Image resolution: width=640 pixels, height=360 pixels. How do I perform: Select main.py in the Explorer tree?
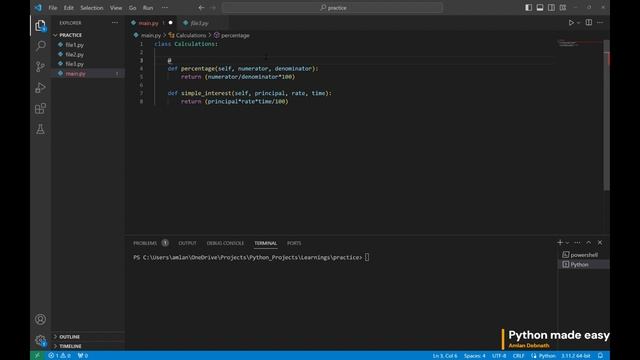88,73
